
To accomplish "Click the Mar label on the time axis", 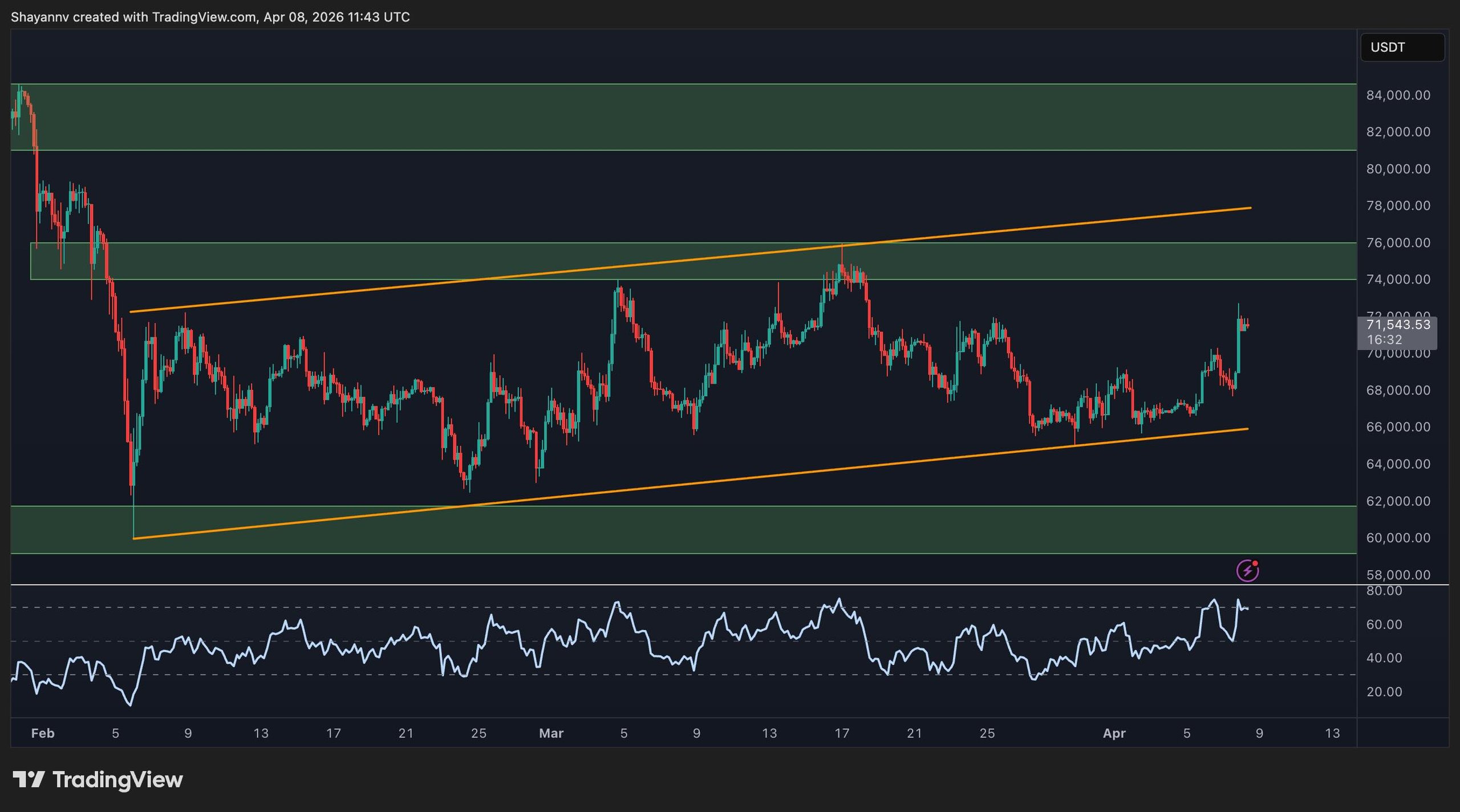I will [x=551, y=733].
